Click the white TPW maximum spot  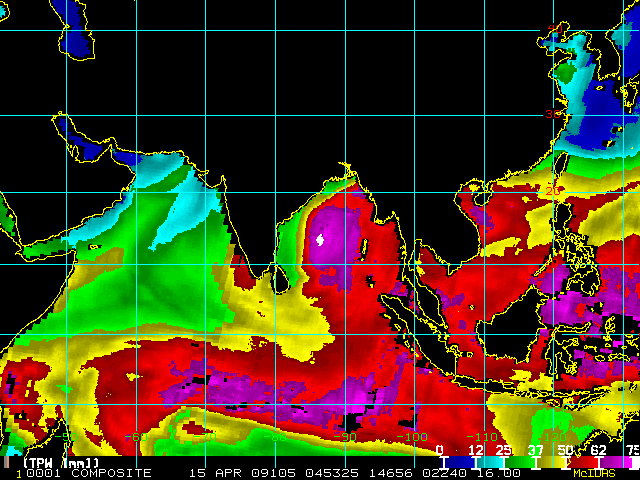[320, 240]
